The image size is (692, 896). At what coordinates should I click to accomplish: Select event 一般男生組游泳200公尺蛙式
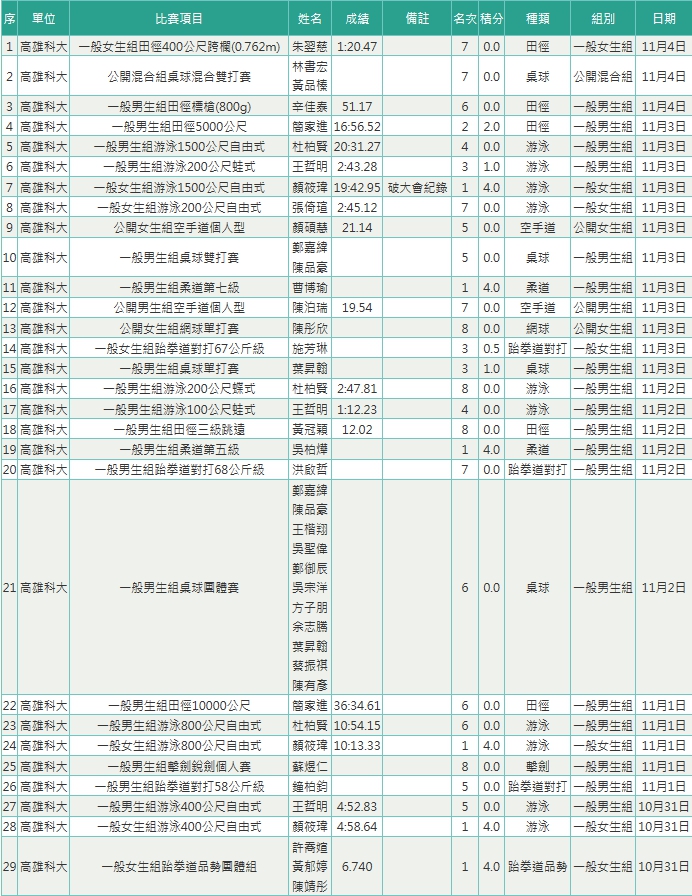pyautogui.click(x=179, y=167)
